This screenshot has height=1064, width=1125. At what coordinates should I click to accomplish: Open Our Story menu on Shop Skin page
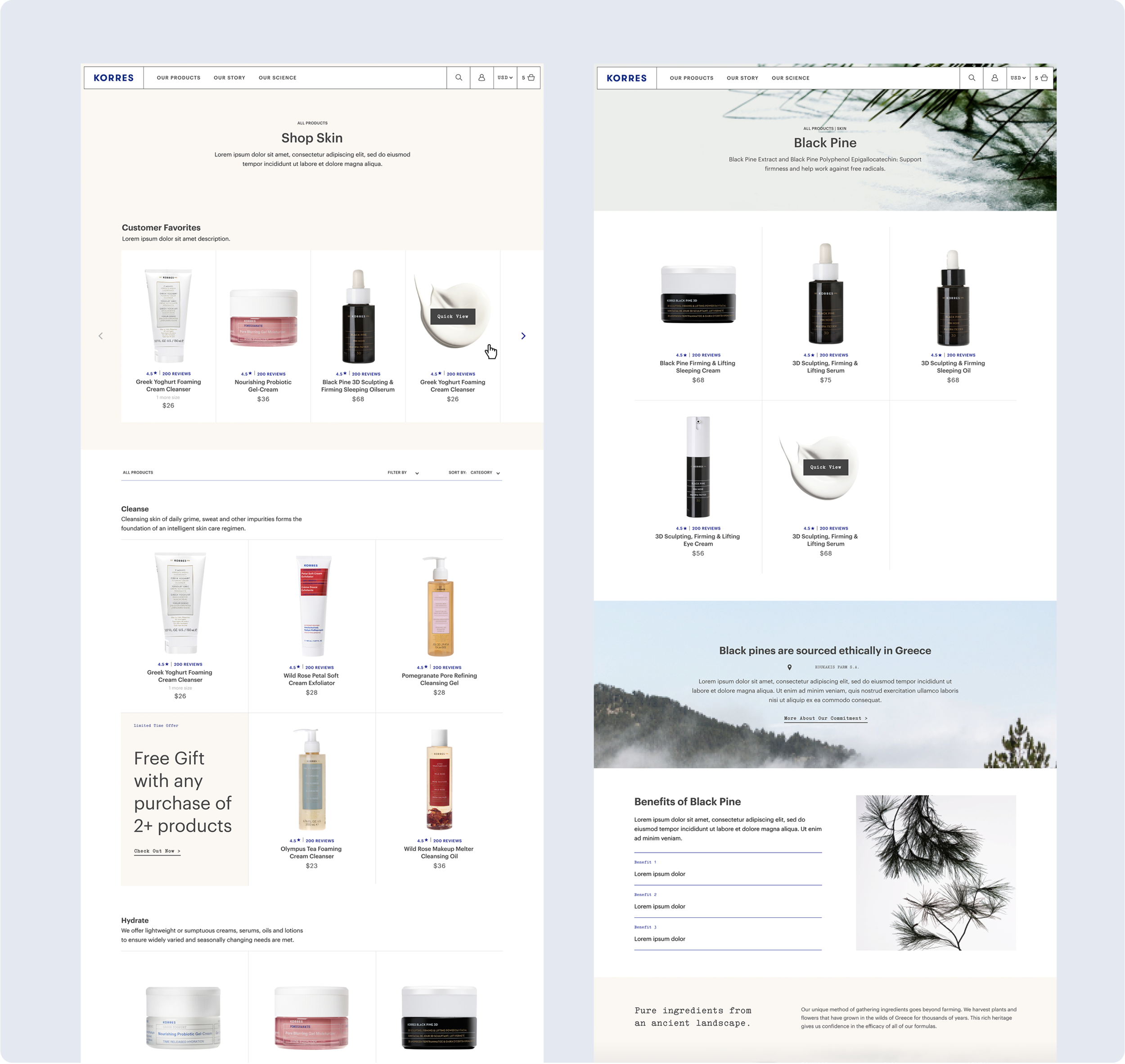click(229, 78)
